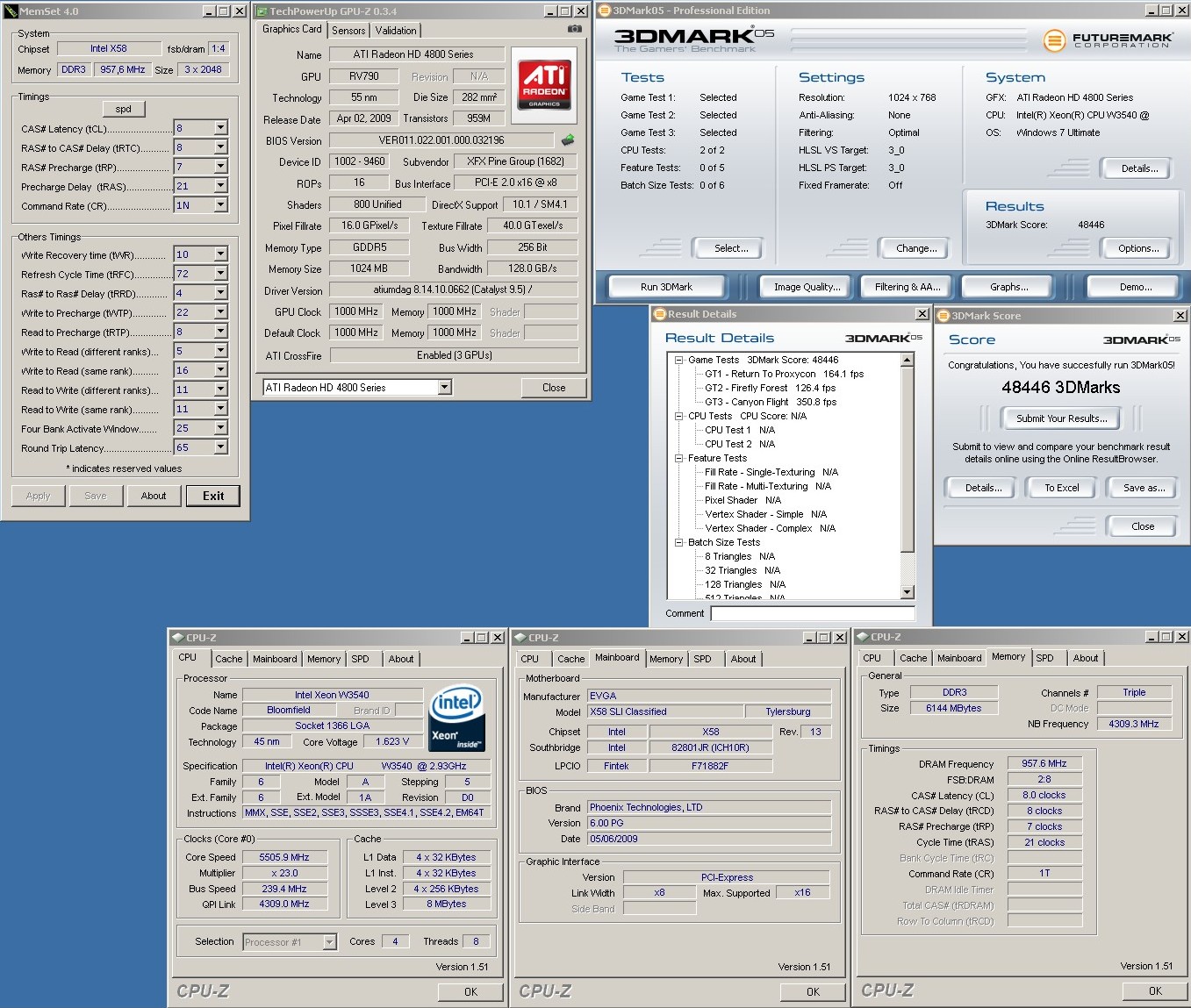Click the CPU-Z Memory window title icon
This screenshot has width=1191, height=1008.
pyautogui.click(x=863, y=637)
